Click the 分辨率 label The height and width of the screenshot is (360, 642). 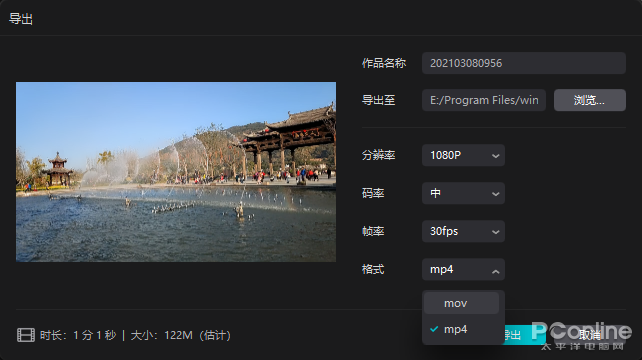(378, 155)
